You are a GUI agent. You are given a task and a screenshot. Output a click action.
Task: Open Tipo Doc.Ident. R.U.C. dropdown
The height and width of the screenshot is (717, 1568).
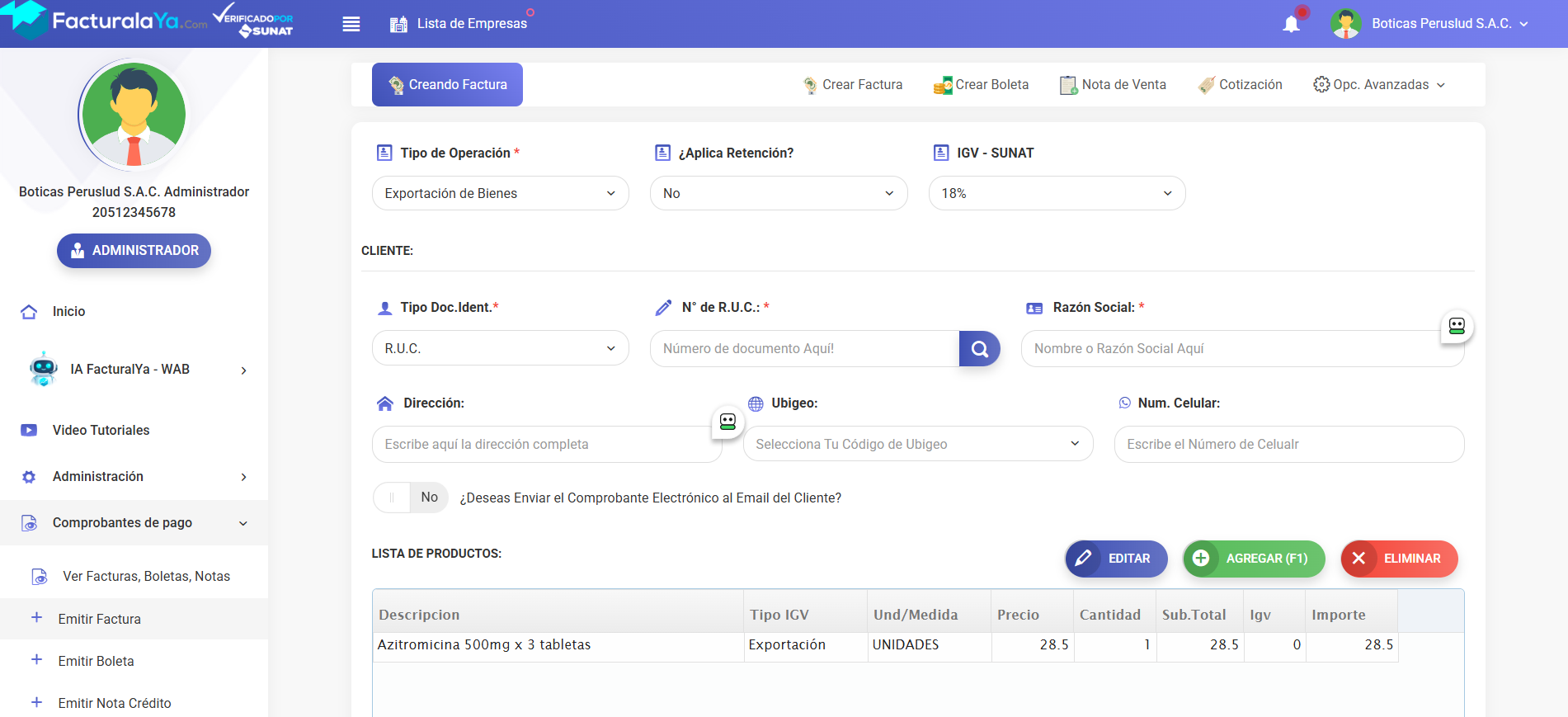(501, 349)
